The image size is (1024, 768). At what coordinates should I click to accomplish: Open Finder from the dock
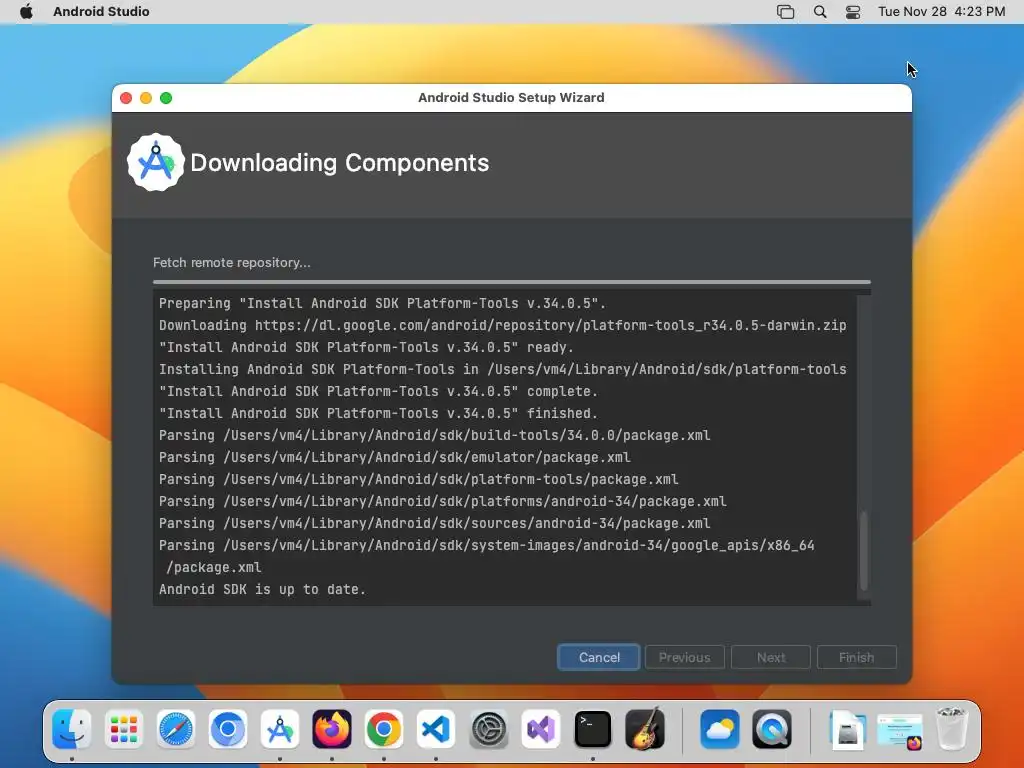(72, 729)
